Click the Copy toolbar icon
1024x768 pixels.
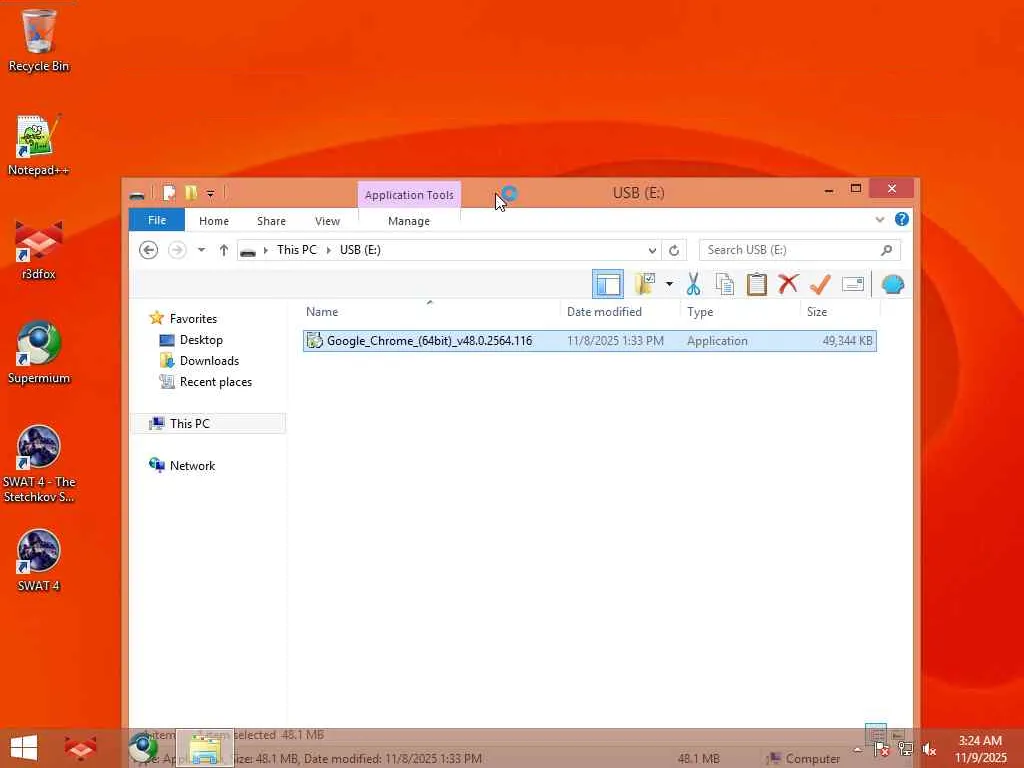(x=724, y=284)
